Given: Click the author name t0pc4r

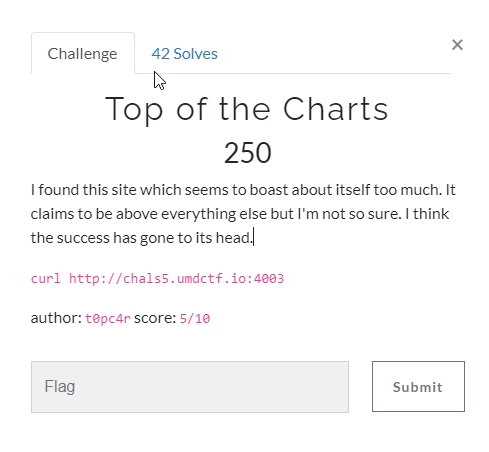Looking at the screenshot, I should [x=108, y=318].
